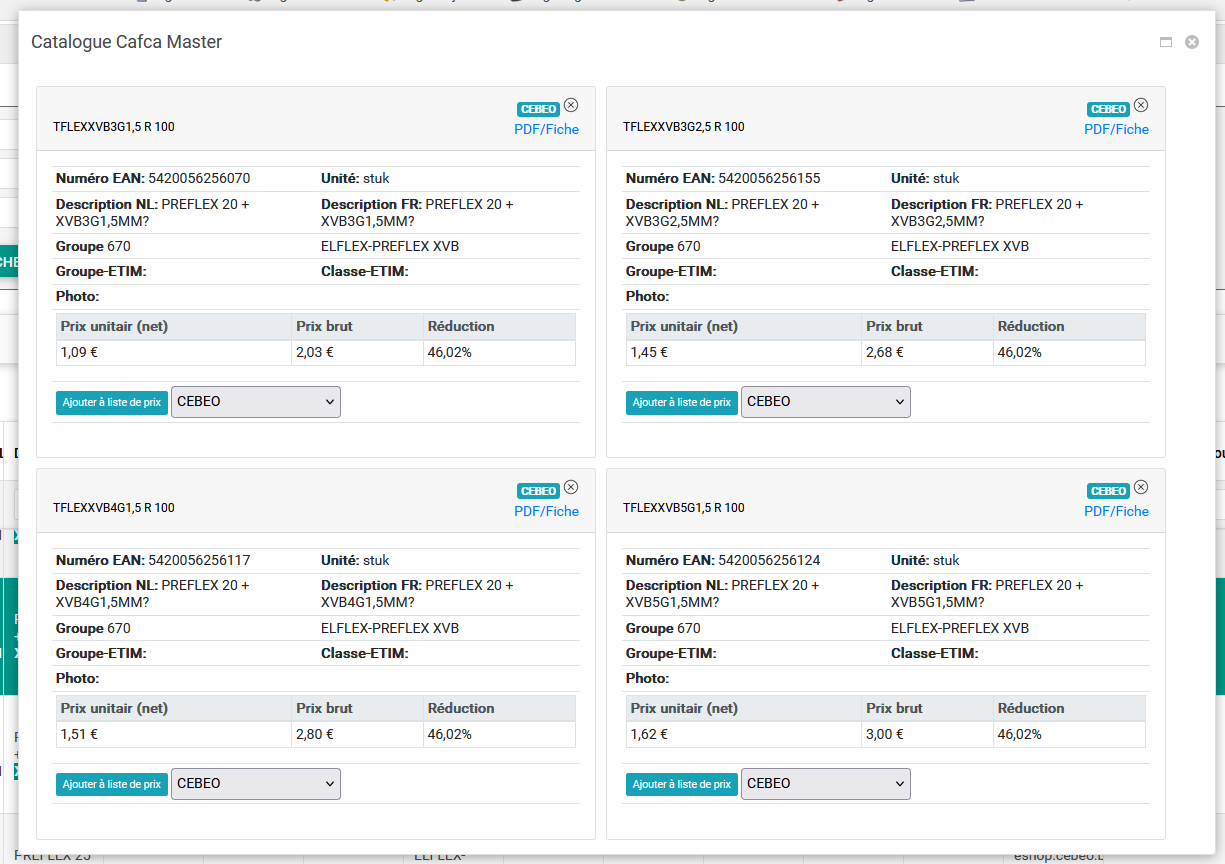This screenshot has width=1225, height=864.
Task: Expand CEBEO dropdown on TFLEXXVB5G1,5 card
Action: (826, 784)
